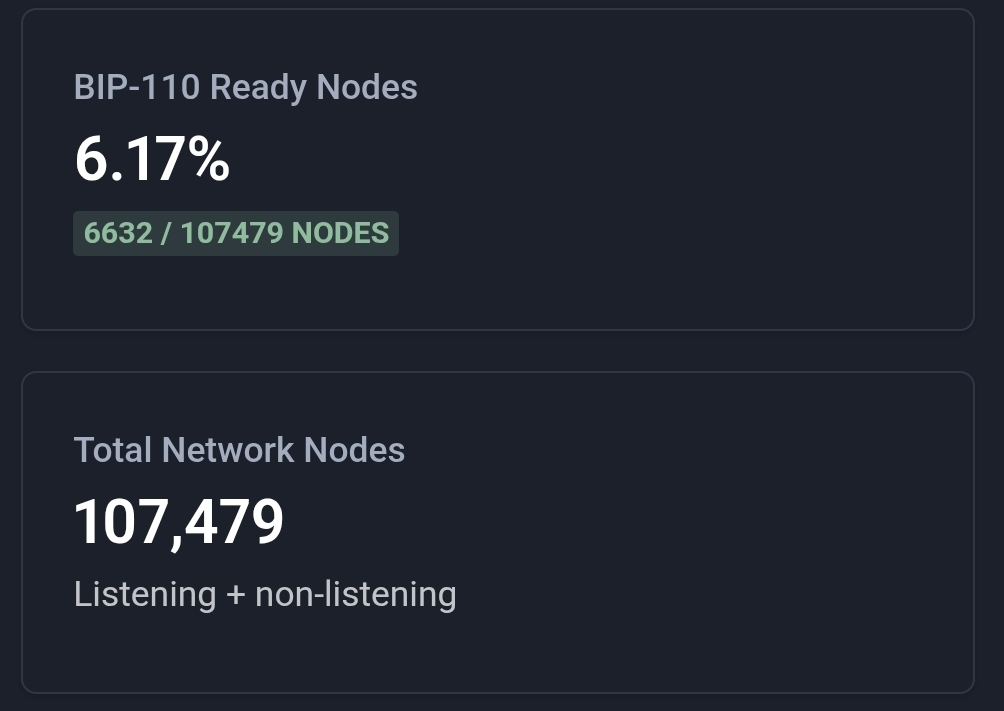Image resolution: width=1004 pixels, height=711 pixels.
Task: Click the word "Network" in the second heading
Action: (x=228, y=450)
